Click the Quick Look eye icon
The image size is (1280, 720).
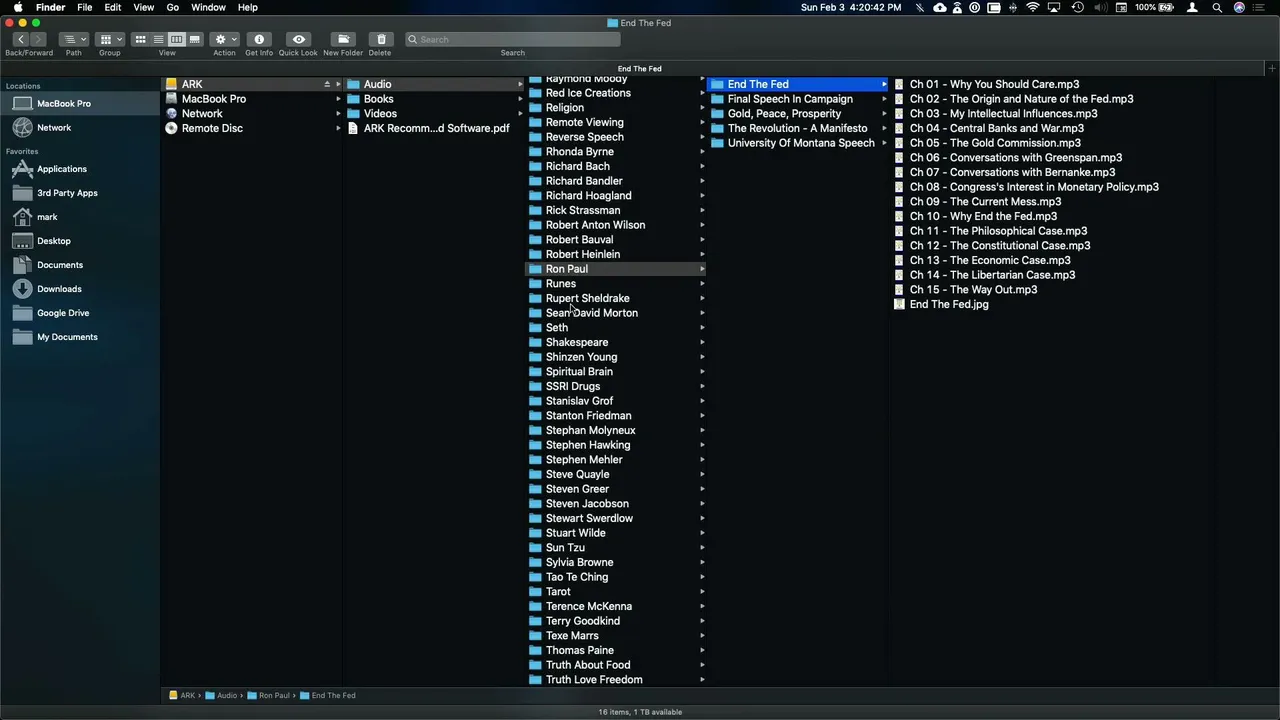coord(298,39)
